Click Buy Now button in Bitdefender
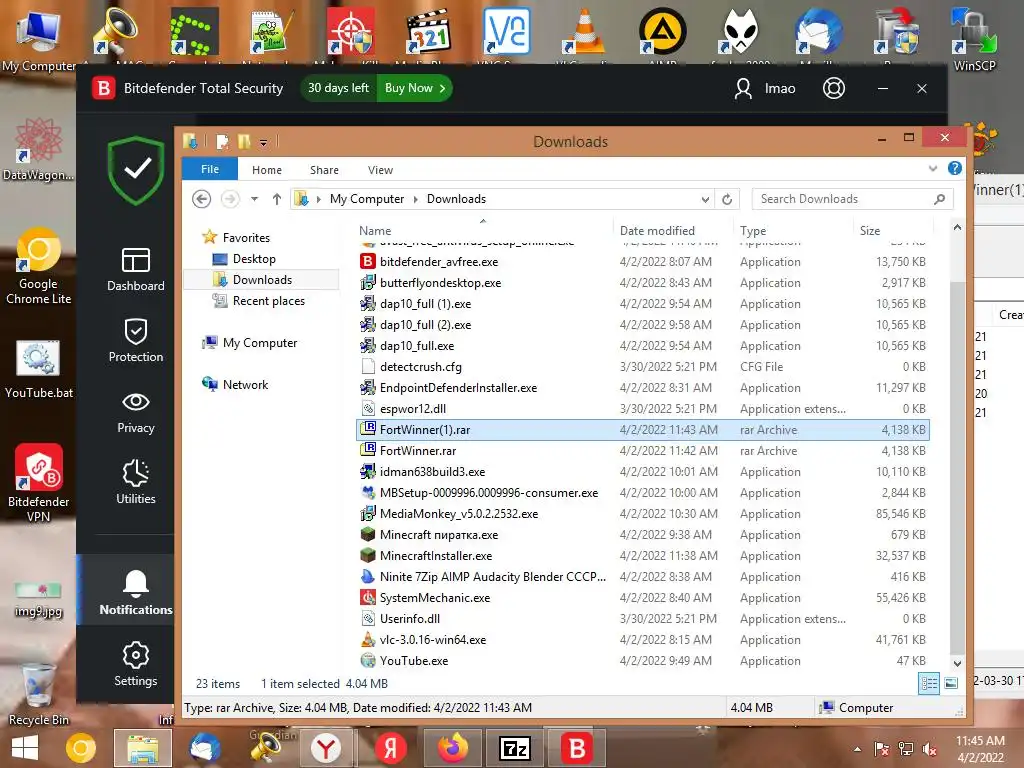Screen dimensions: 1024x768 pos(415,88)
